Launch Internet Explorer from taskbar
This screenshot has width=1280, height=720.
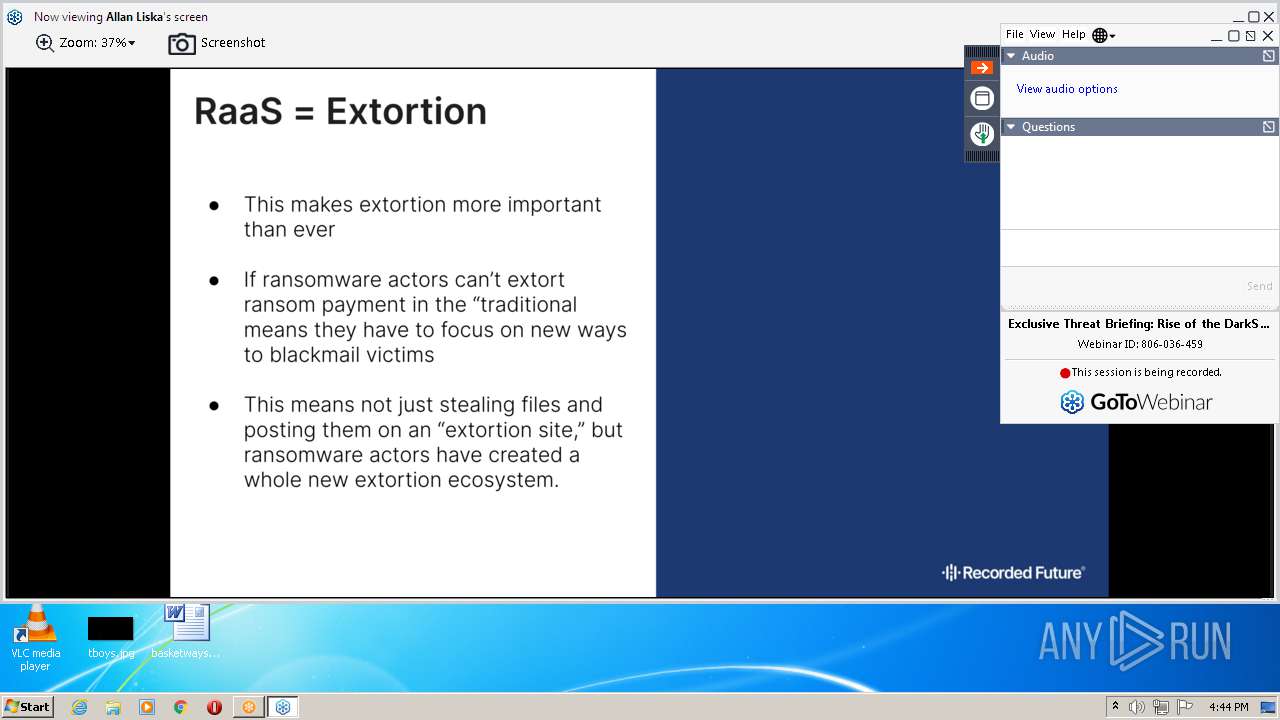[x=79, y=707]
